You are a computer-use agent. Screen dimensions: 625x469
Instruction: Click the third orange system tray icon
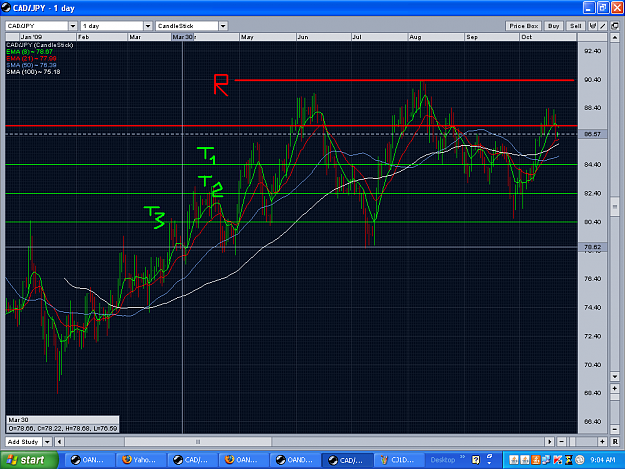pos(535,460)
